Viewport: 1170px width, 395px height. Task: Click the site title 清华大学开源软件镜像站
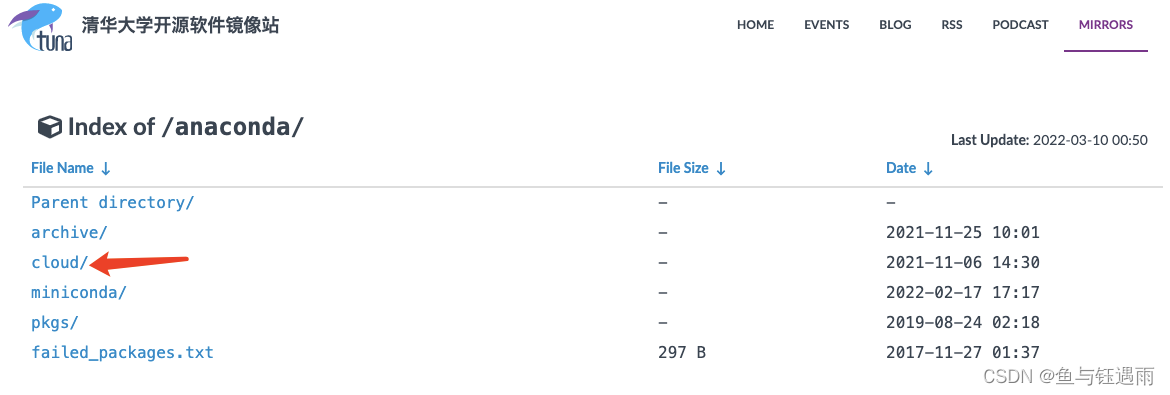(179, 25)
